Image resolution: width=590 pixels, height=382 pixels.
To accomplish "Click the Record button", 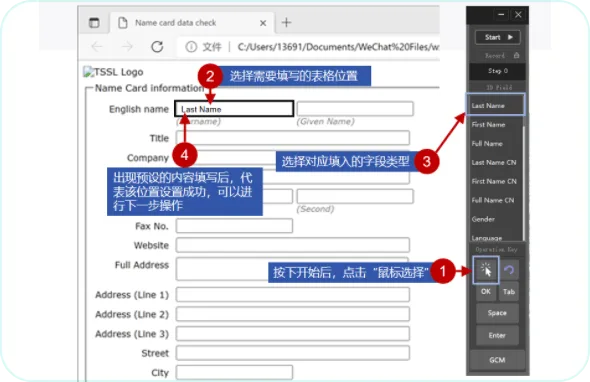I will tap(494, 56).
